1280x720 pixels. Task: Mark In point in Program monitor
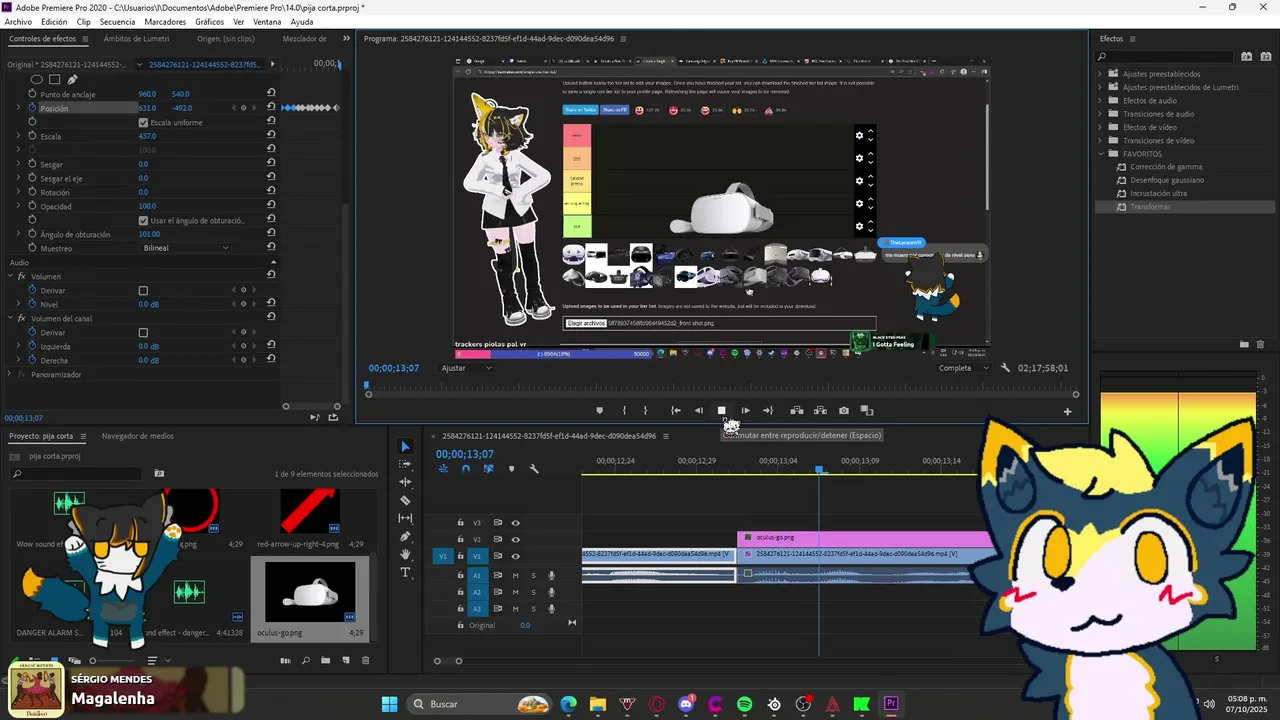pyautogui.click(x=624, y=410)
